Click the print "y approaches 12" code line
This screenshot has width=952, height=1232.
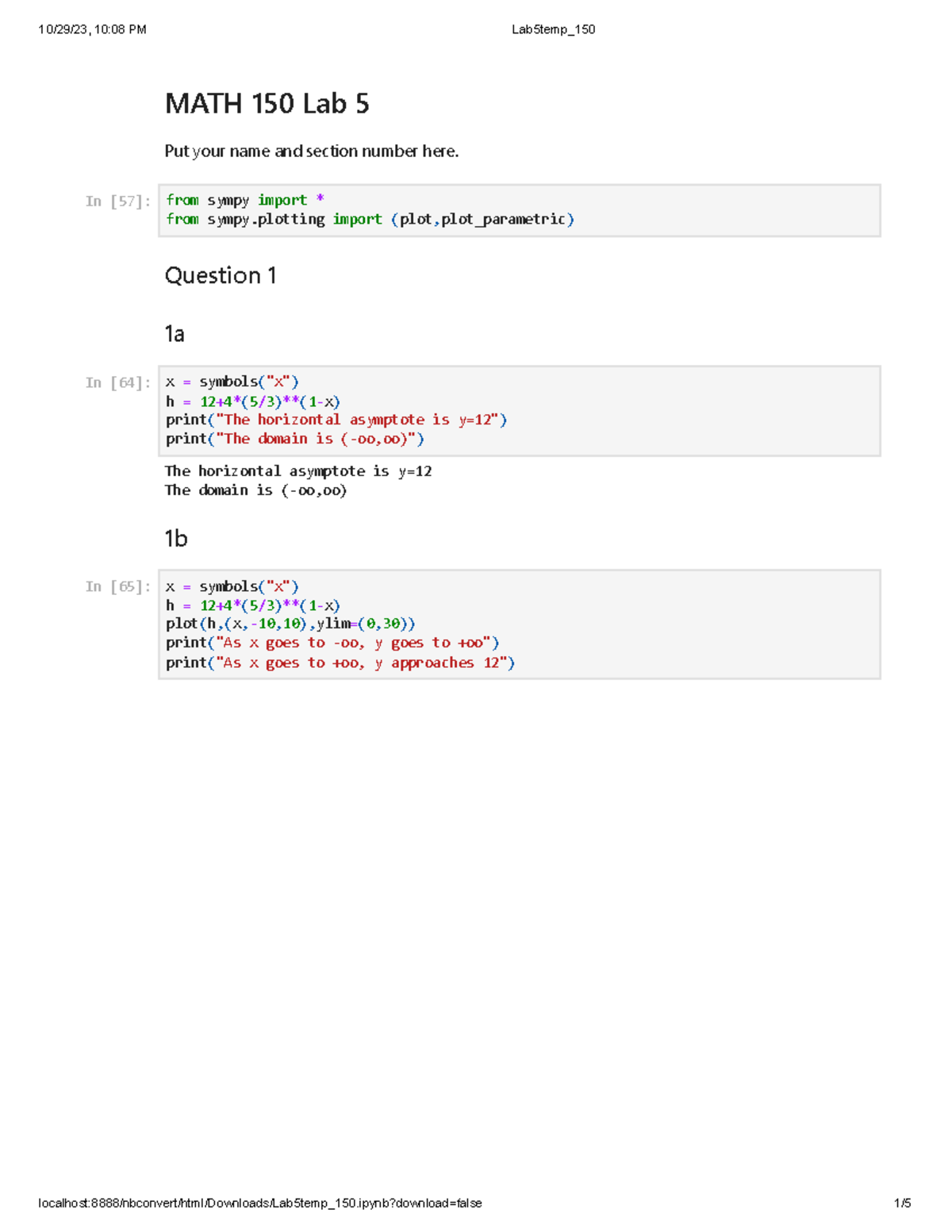coord(340,662)
